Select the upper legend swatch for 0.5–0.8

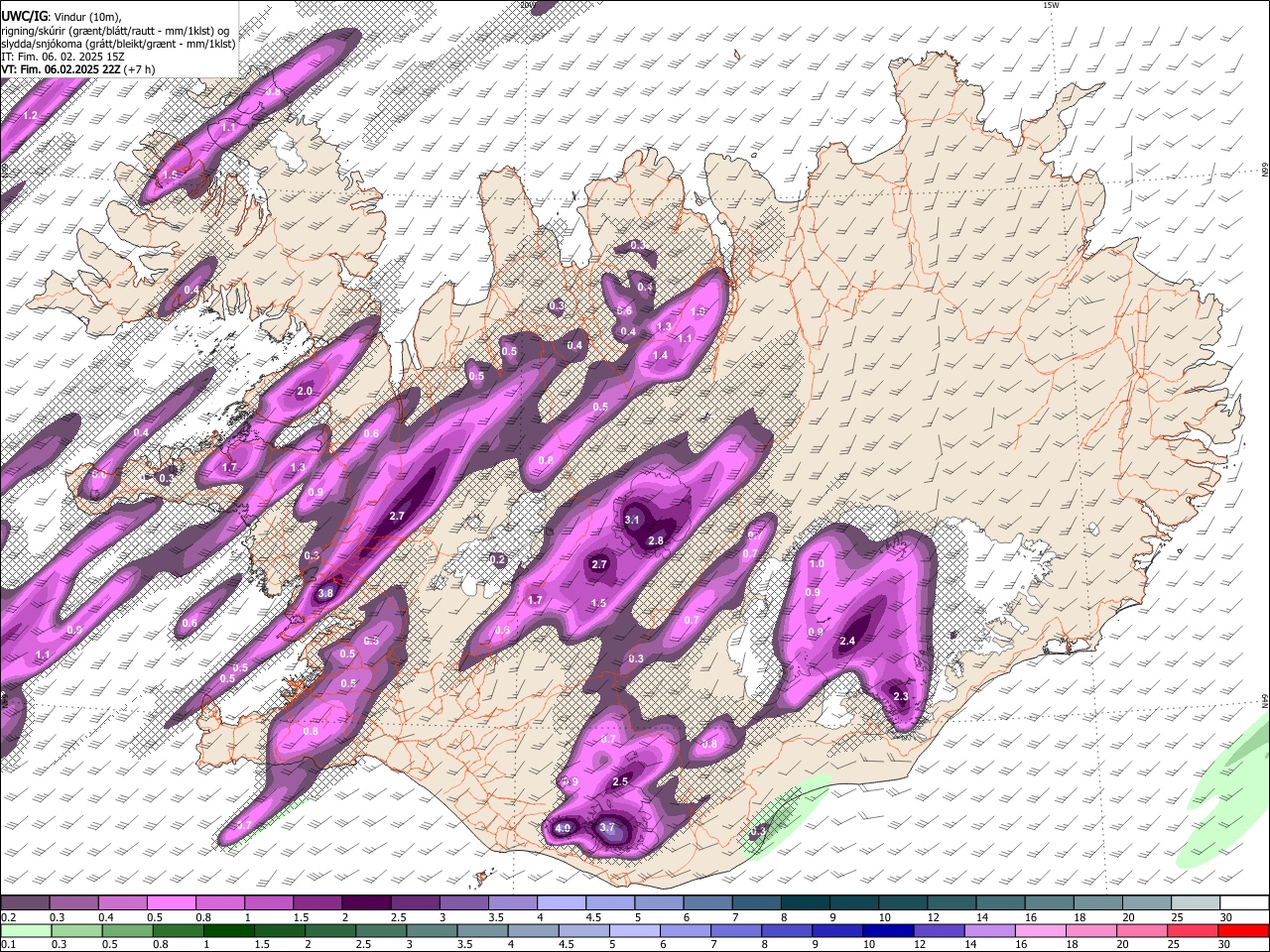(x=171, y=903)
